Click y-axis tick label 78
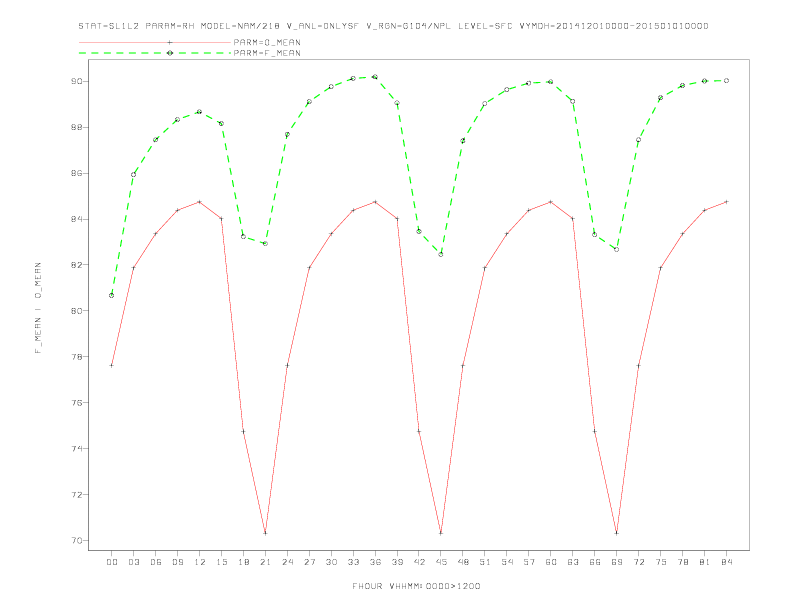Image resolution: width=792 pixels, height=612 pixels. (x=76, y=356)
